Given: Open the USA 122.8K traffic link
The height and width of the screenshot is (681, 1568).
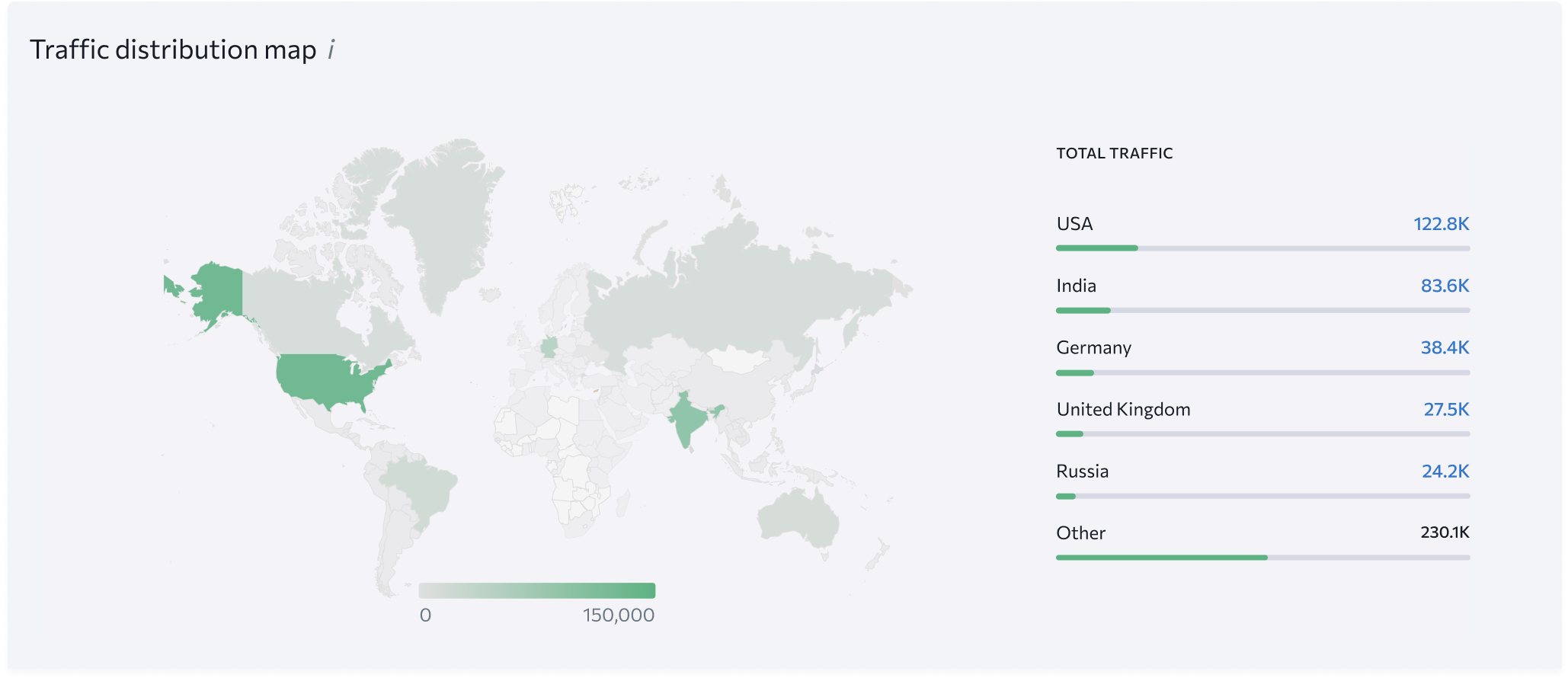Looking at the screenshot, I should pos(1441,224).
